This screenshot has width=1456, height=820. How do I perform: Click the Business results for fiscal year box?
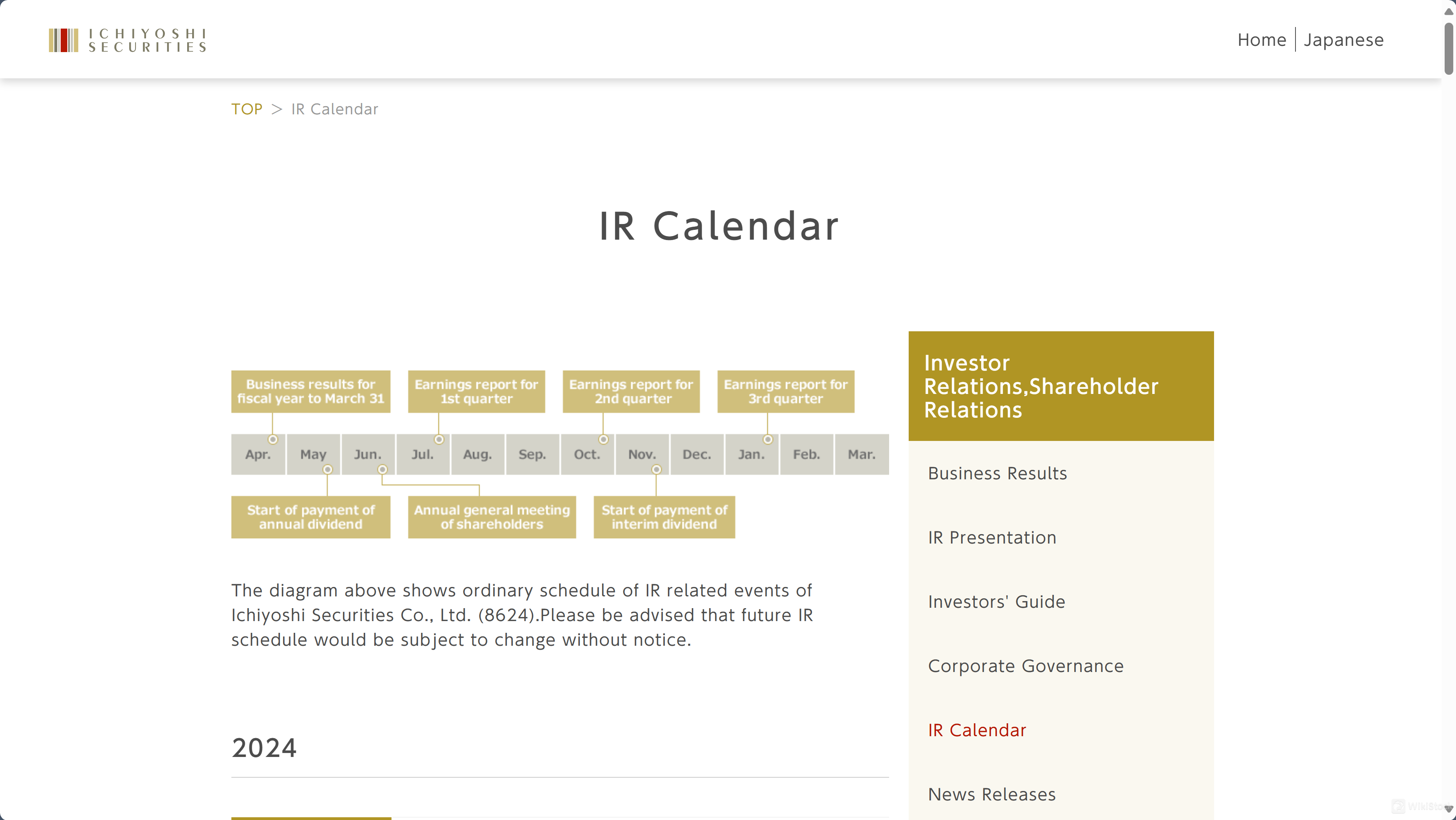(310, 391)
